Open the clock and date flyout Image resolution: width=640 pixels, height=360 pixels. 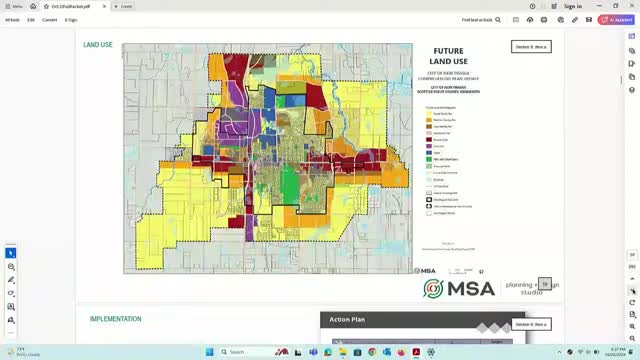point(618,352)
